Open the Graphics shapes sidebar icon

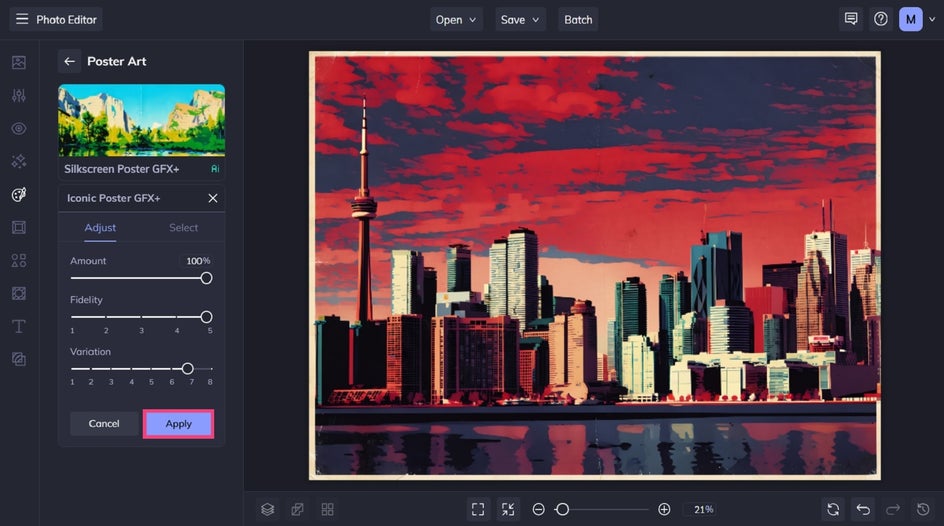[x=19, y=261]
